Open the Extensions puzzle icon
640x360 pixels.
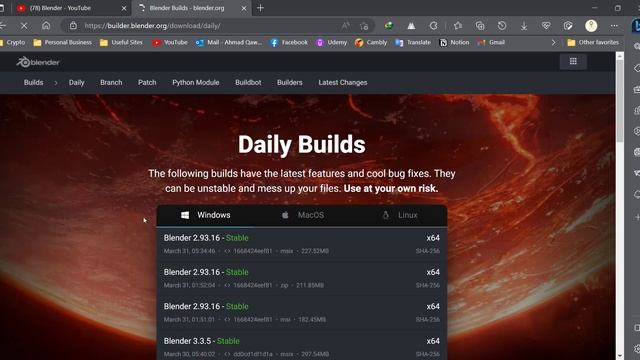tap(433, 26)
